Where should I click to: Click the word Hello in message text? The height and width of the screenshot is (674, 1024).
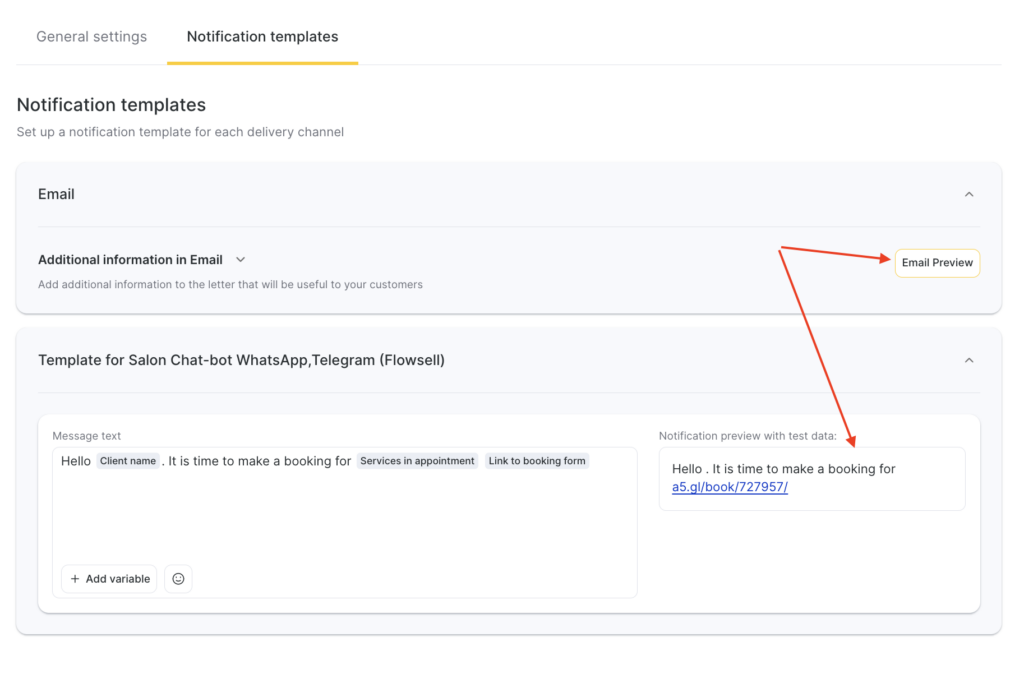76,461
